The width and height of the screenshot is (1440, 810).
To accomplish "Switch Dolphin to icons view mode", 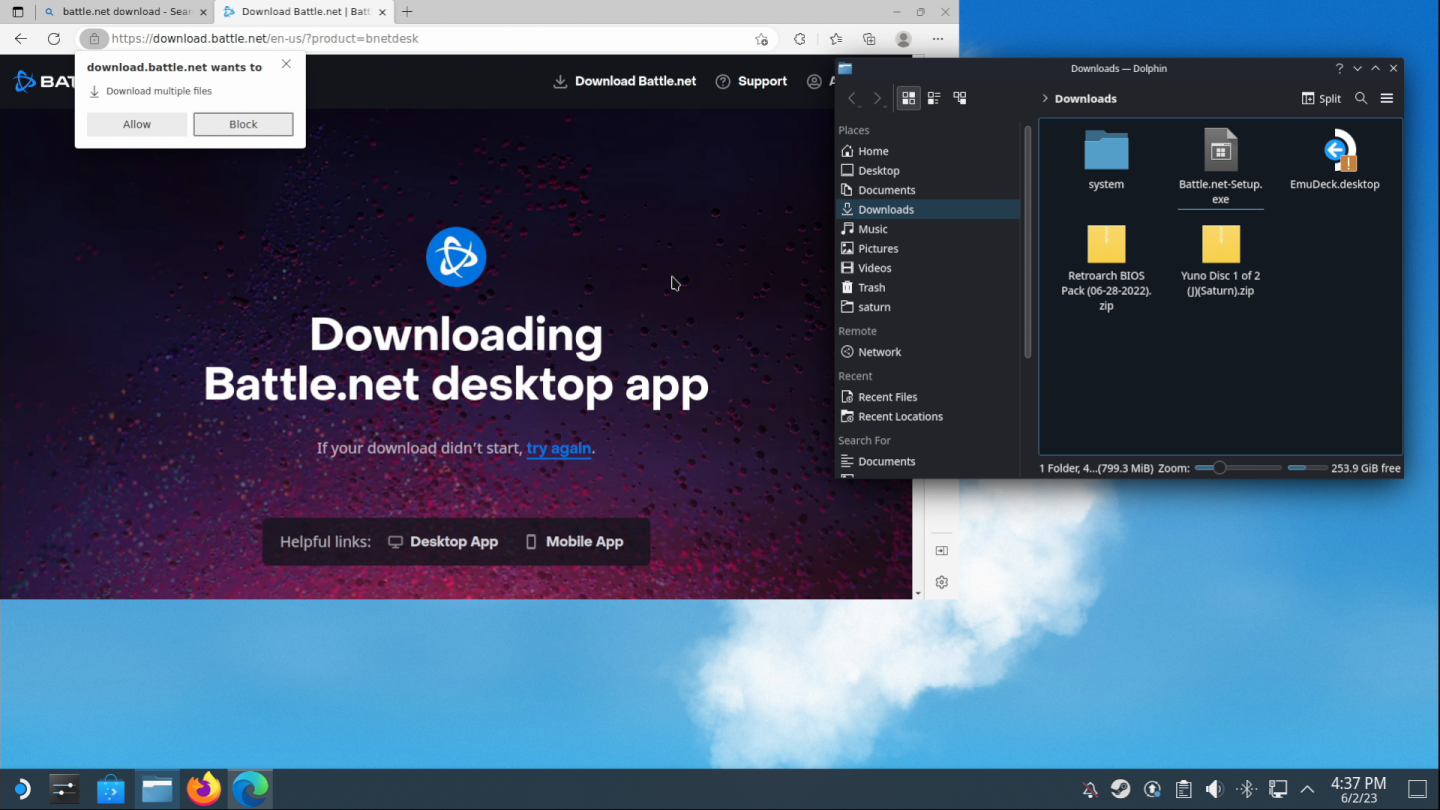I will [908, 98].
